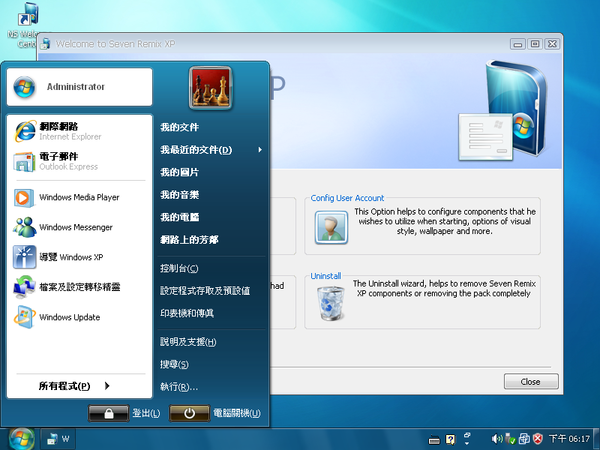Click the Config User Account link
600x450 pixels.
347,198
